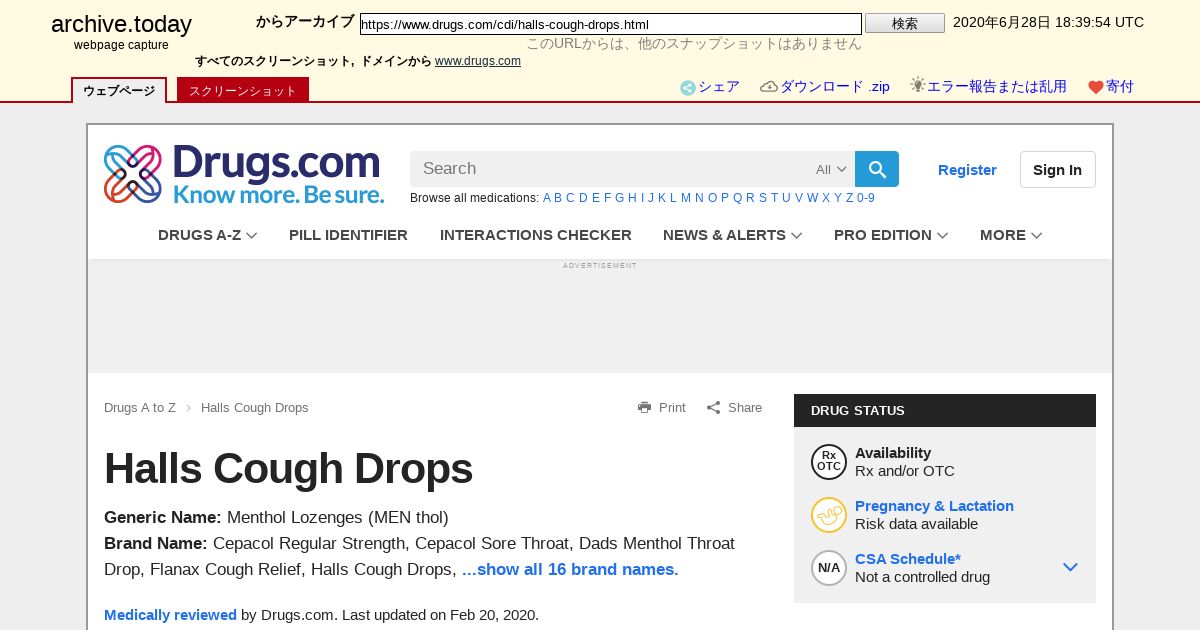Click the blue magnifier search button
Image resolution: width=1200 pixels, height=630 pixels.
tap(877, 169)
